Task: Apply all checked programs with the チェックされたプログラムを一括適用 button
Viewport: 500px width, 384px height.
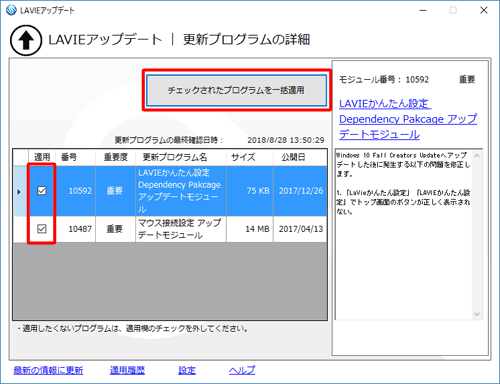Action: (x=236, y=90)
